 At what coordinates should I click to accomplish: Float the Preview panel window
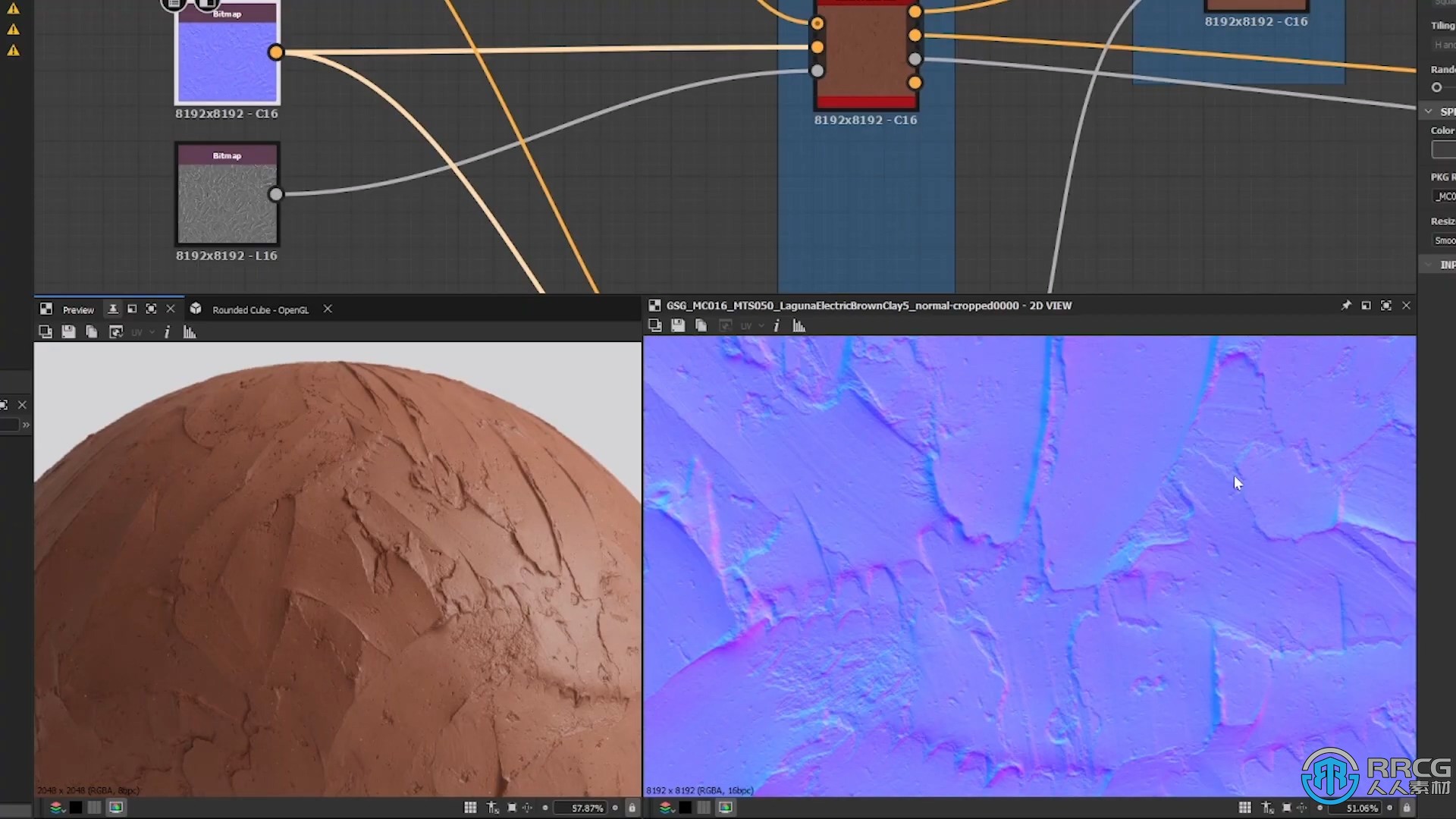pos(132,309)
